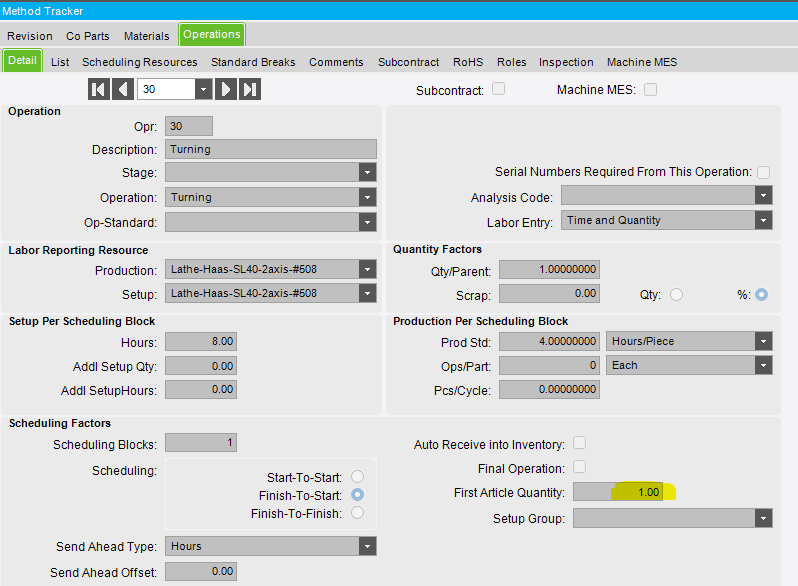Open the RoHS sub-tab
The width and height of the screenshot is (798, 586).
[x=468, y=62]
